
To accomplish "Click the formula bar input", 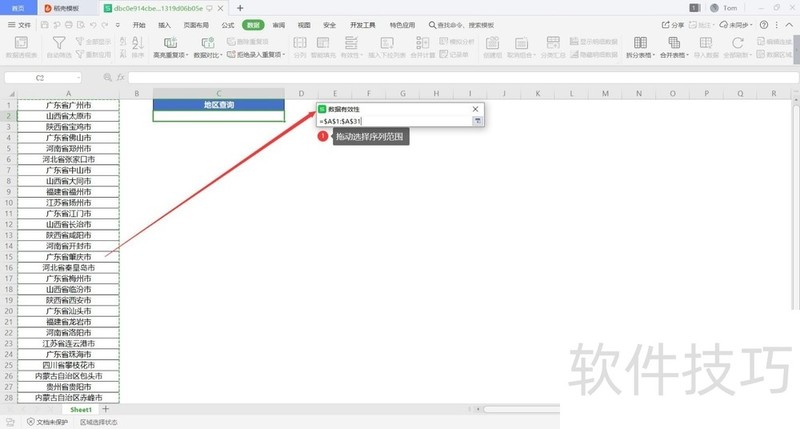I will [x=463, y=78].
